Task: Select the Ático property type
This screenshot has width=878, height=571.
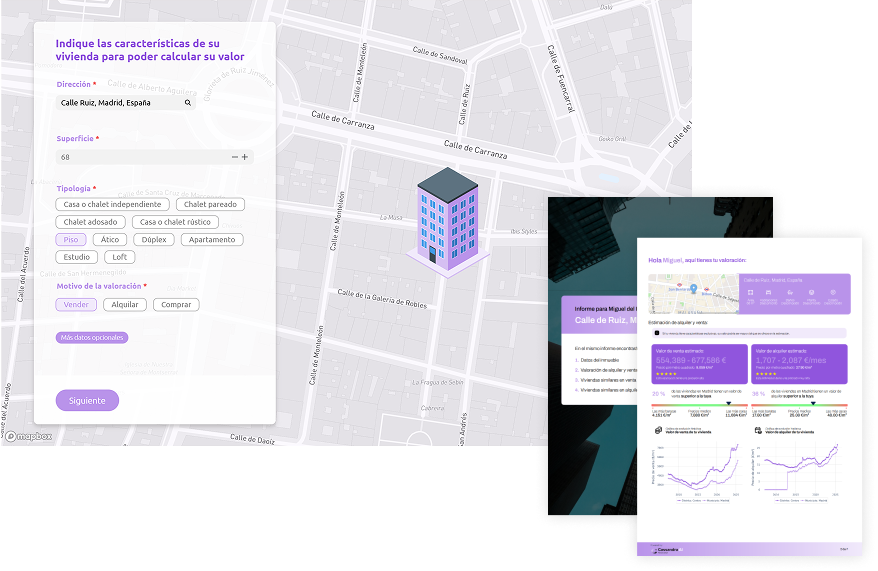Action: coord(110,240)
